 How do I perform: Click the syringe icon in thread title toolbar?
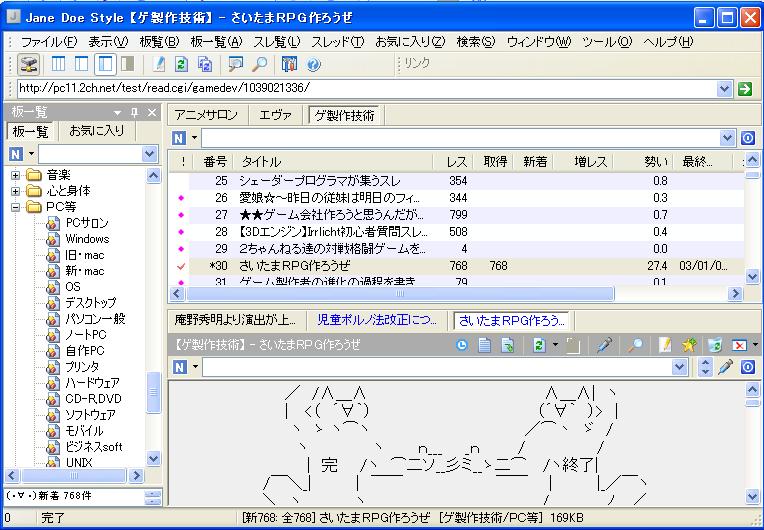coord(605,345)
